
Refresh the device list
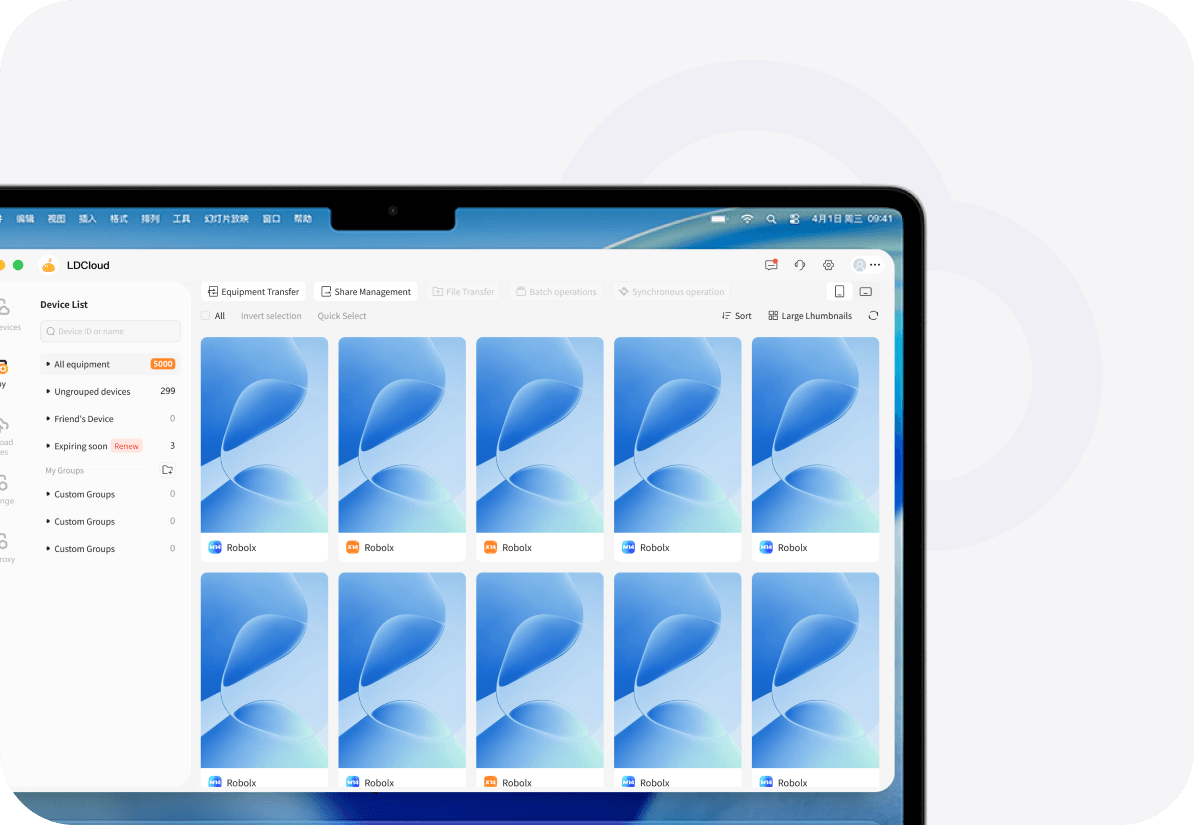pyautogui.click(x=873, y=315)
